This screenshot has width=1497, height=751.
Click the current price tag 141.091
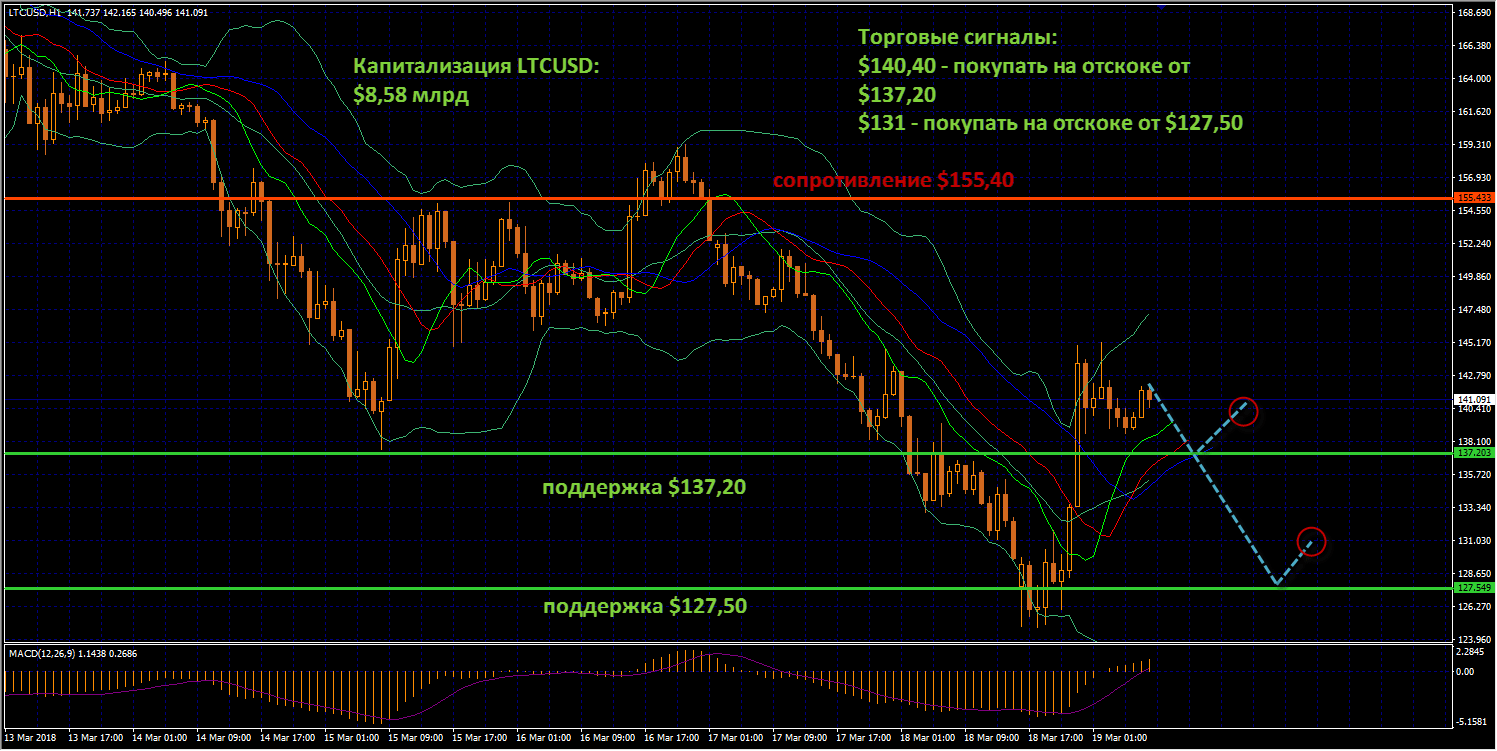(1475, 399)
